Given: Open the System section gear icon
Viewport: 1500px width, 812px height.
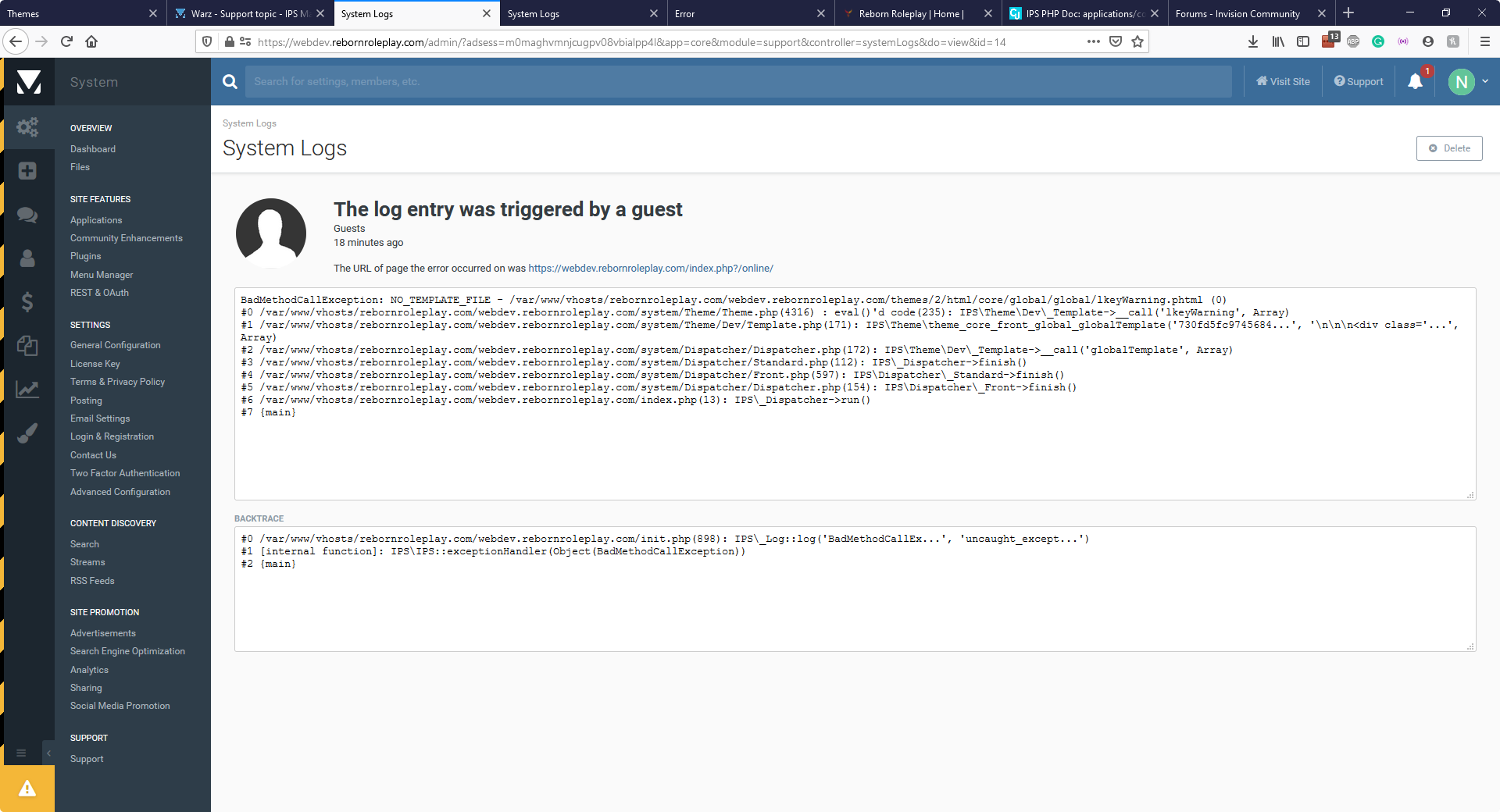Looking at the screenshot, I should (x=27, y=126).
